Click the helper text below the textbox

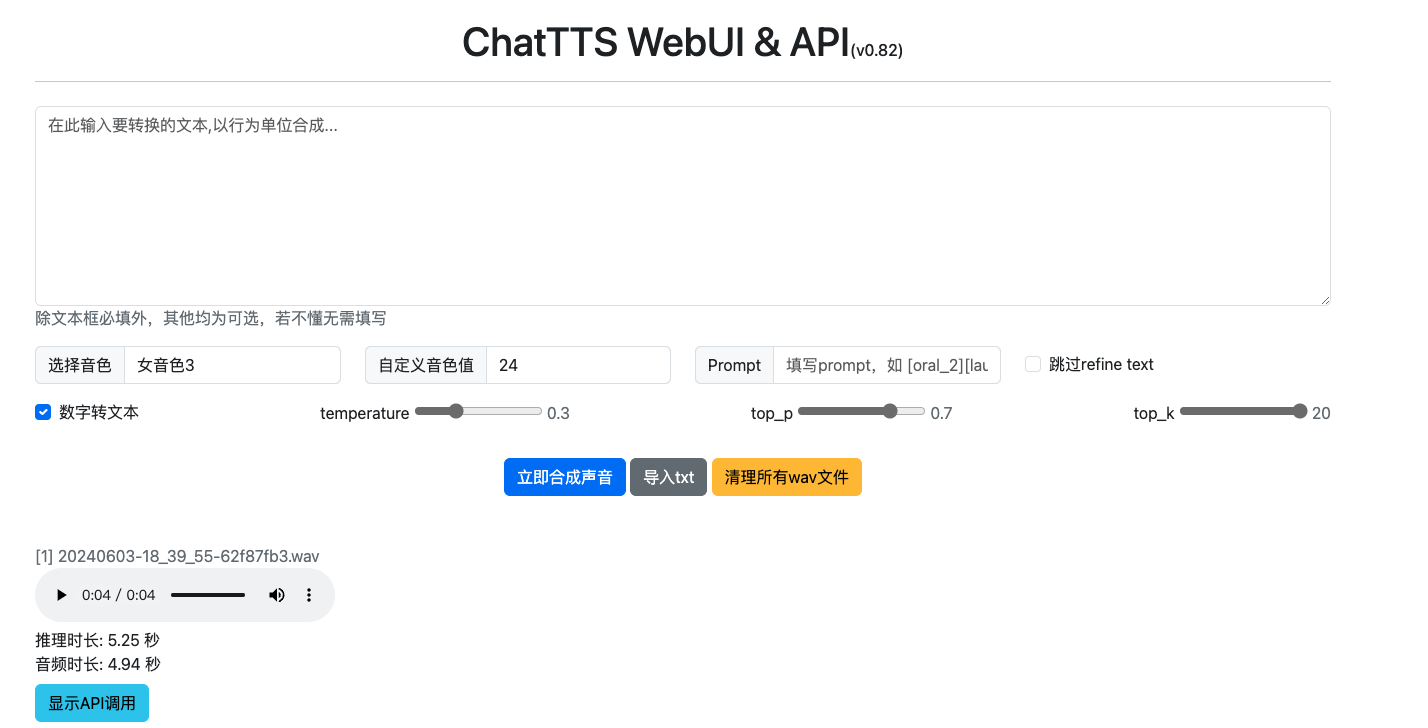tap(211, 318)
